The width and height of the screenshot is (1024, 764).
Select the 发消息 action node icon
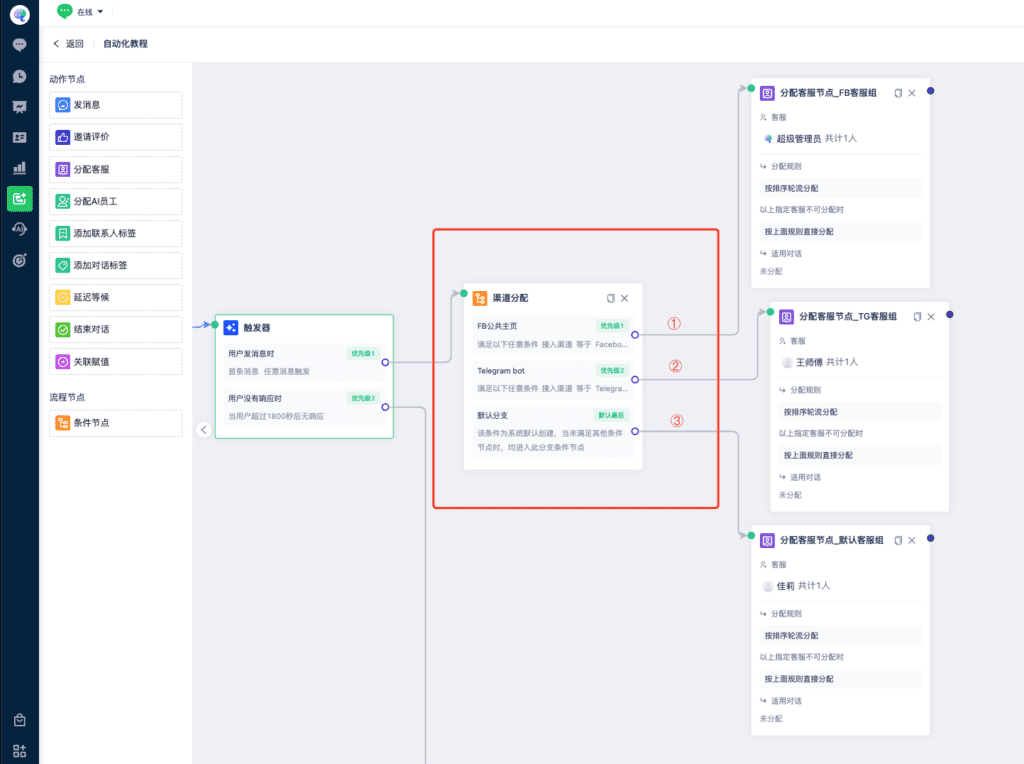[63, 105]
